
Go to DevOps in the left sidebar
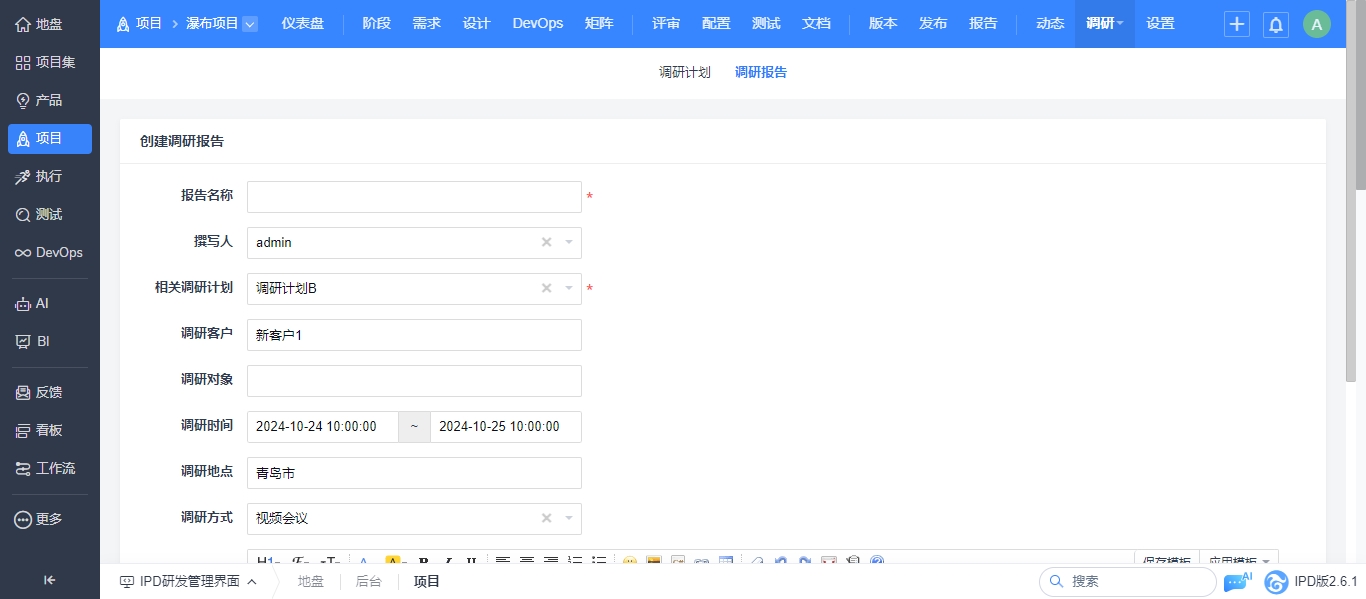tap(49, 252)
